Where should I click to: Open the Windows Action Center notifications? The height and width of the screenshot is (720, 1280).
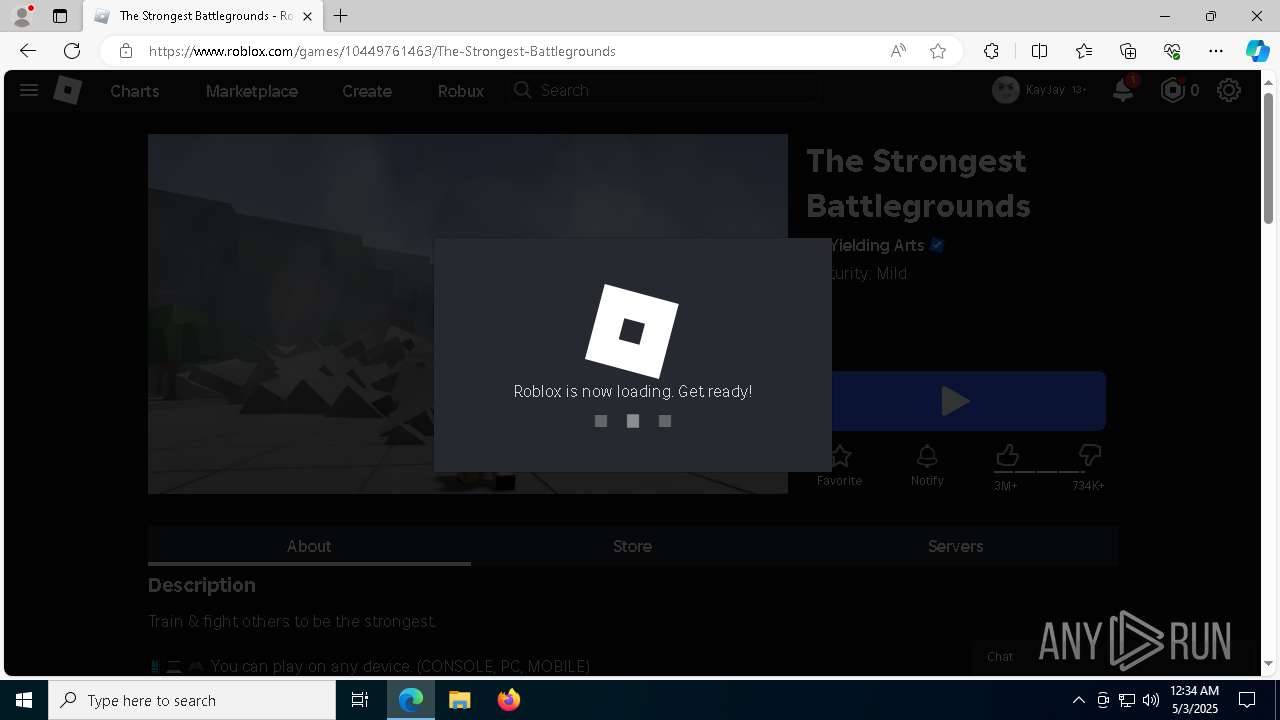tap(1247, 700)
